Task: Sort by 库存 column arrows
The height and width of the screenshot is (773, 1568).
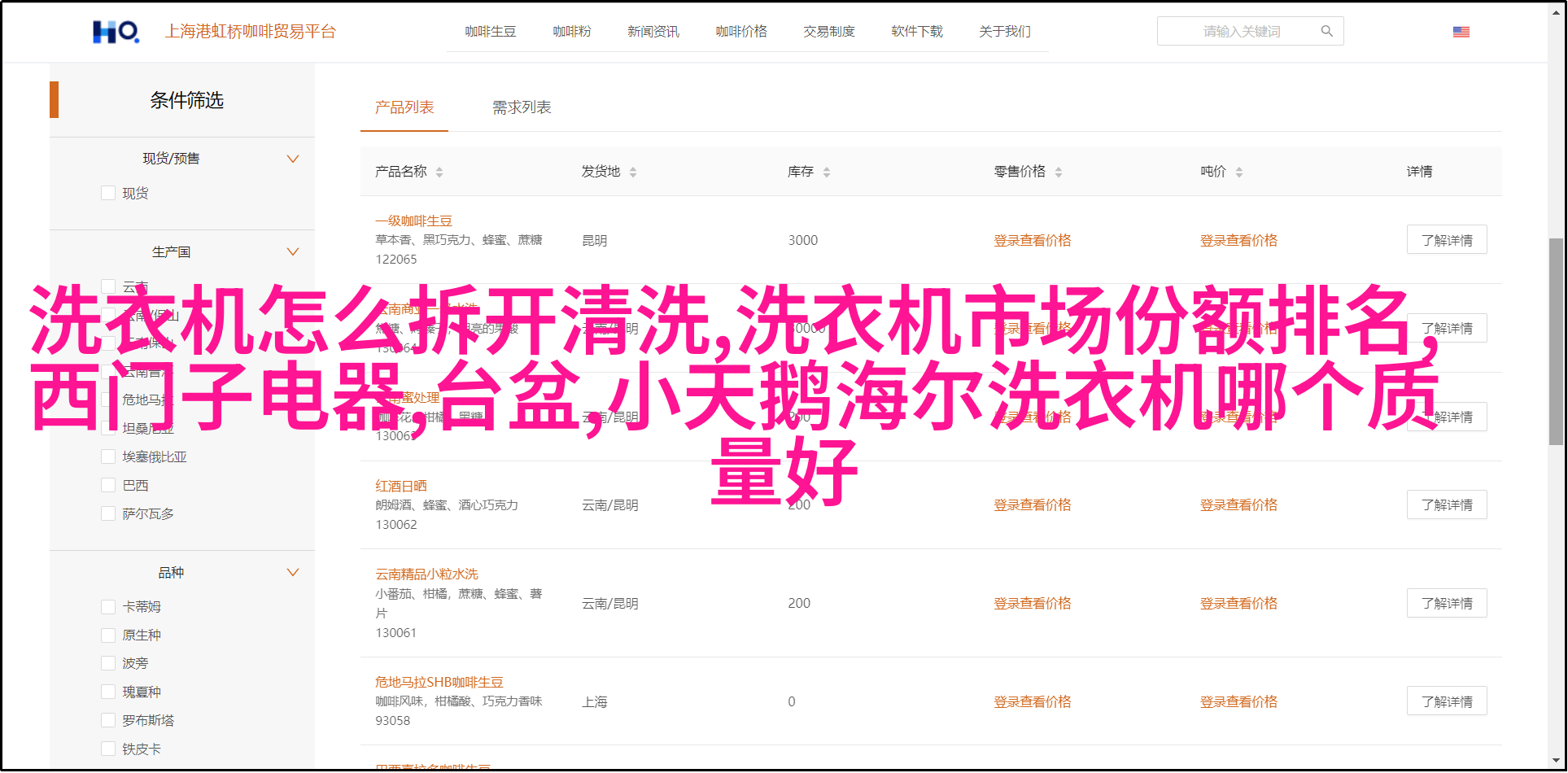Action: (x=827, y=173)
